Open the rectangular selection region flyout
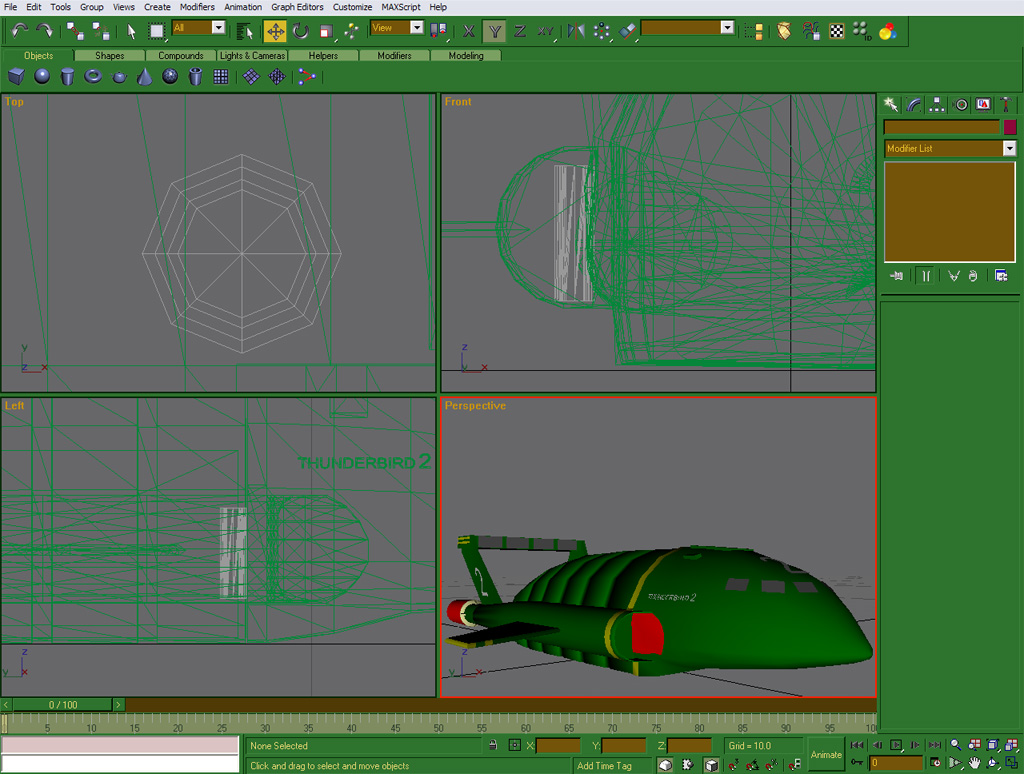The image size is (1024, 774). [x=157, y=31]
